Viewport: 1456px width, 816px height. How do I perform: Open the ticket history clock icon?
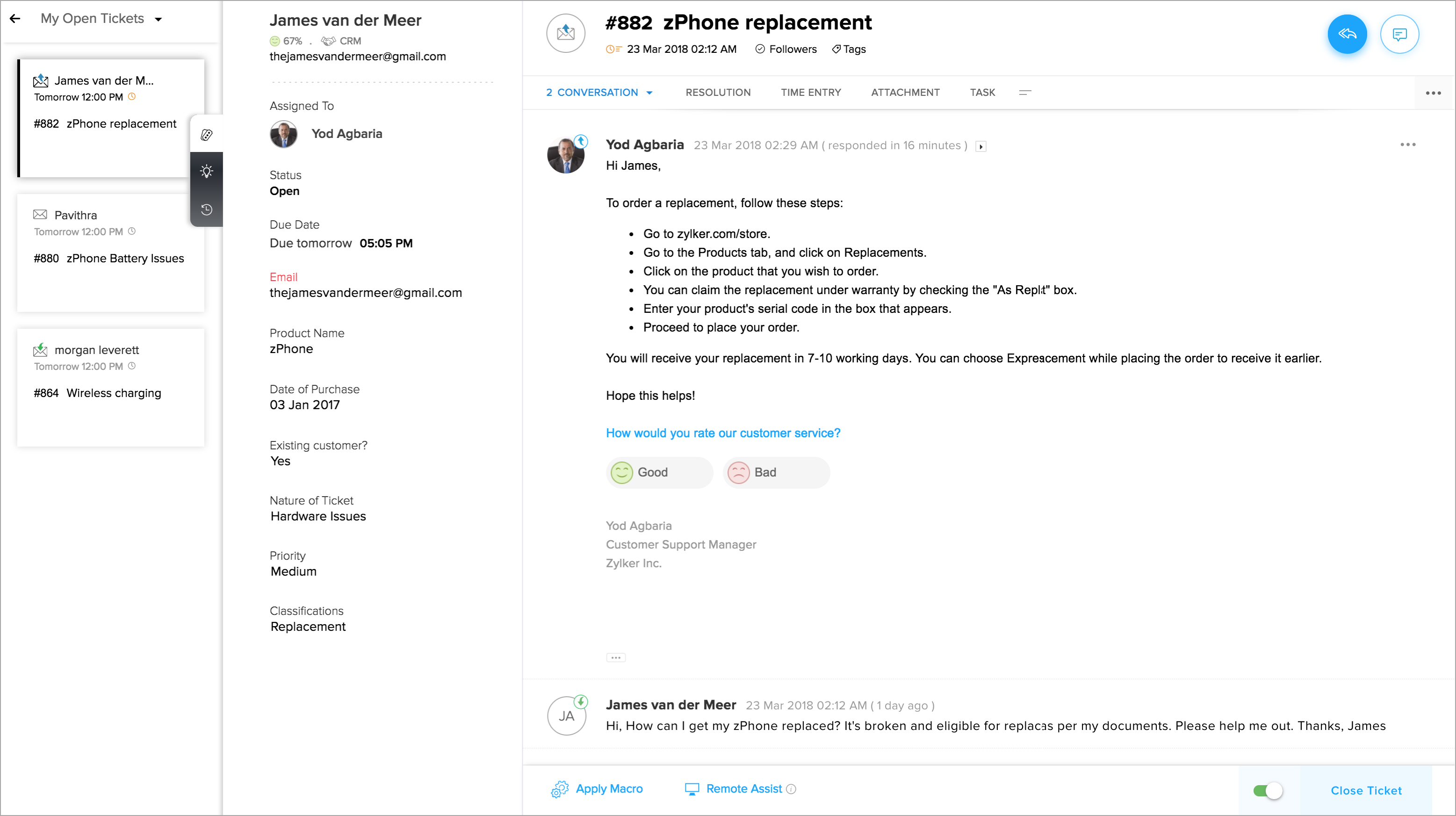pyautogui.click(x=207, y=209)
